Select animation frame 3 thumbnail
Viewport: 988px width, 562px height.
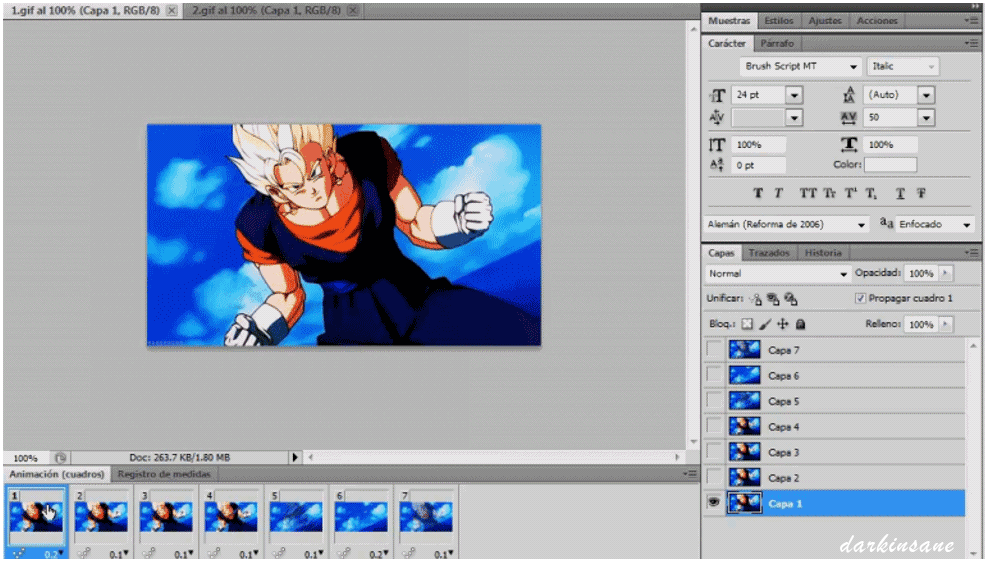pyautogui.click(x=166, y=517)
